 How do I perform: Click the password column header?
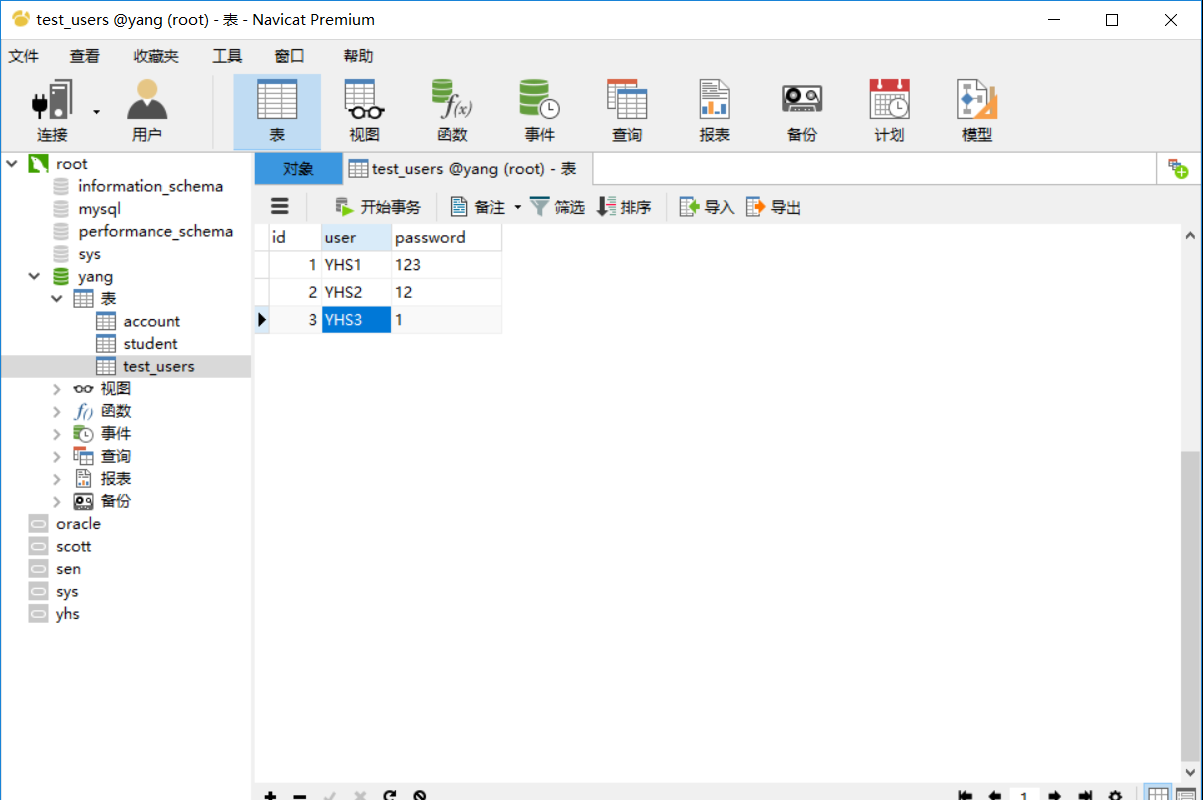[x=446, y=238]
